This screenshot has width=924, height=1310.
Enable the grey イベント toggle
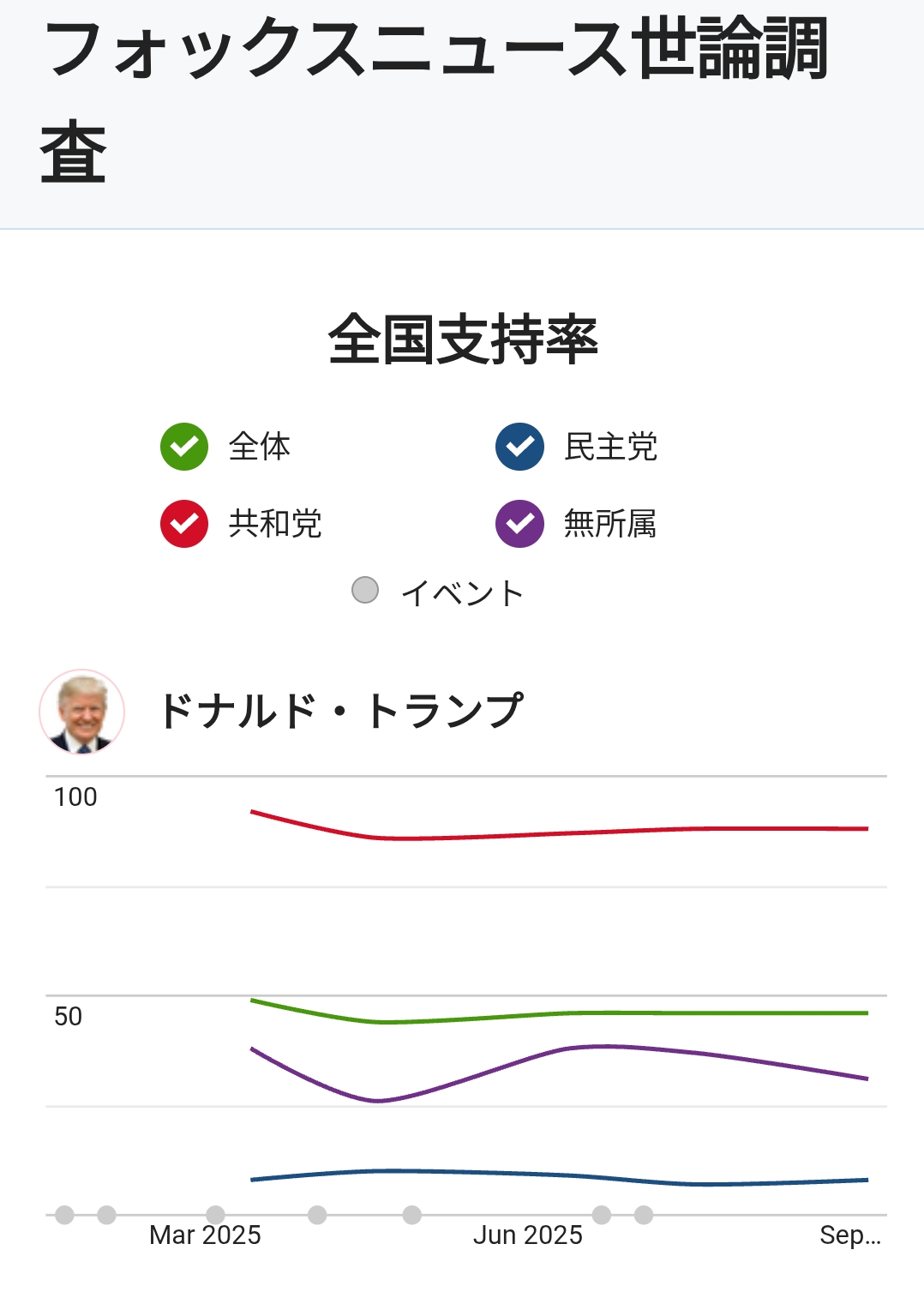point(365,591)
